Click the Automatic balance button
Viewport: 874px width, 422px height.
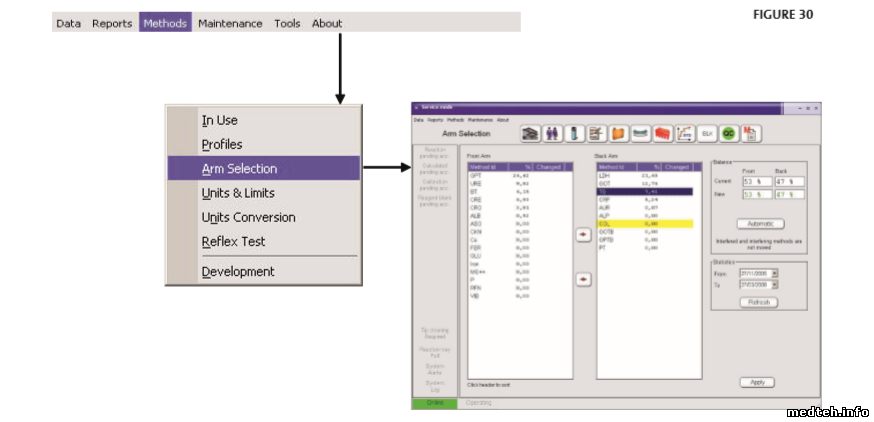click(x=760, y=224)
